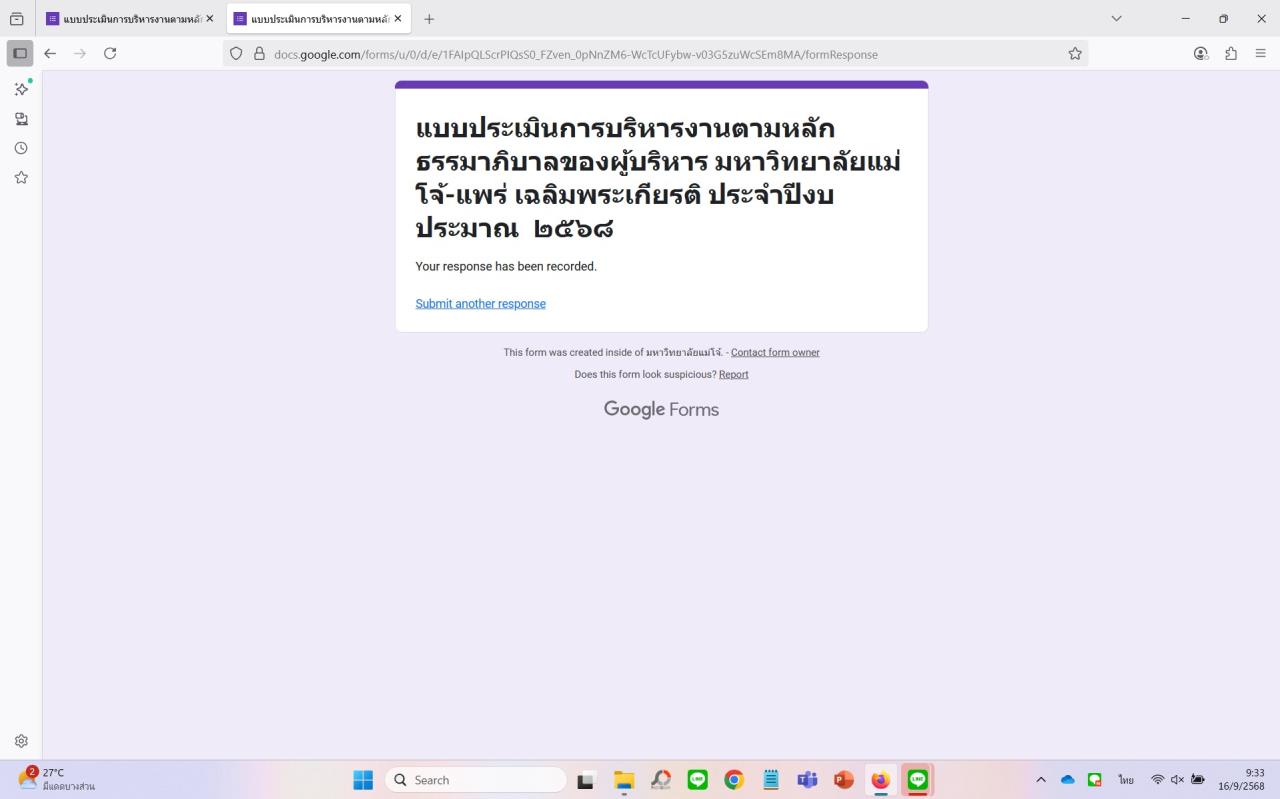Screen dimensions: 1280x799
Task: Click the Report link
Action: (733, 375)
